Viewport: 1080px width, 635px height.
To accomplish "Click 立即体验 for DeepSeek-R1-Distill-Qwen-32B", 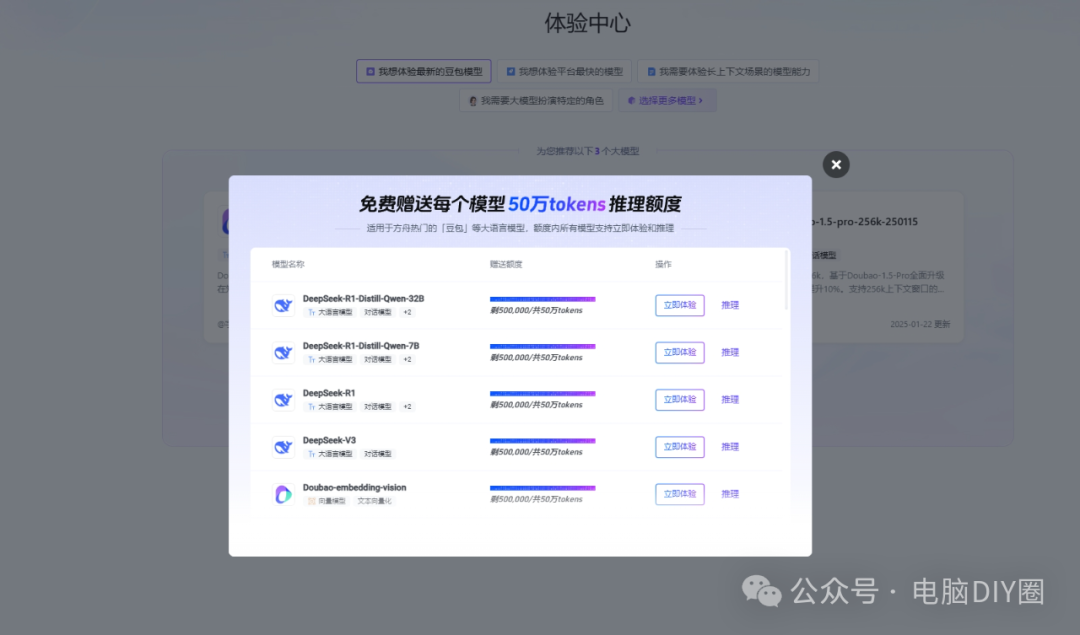I will [x=679, y=305].
